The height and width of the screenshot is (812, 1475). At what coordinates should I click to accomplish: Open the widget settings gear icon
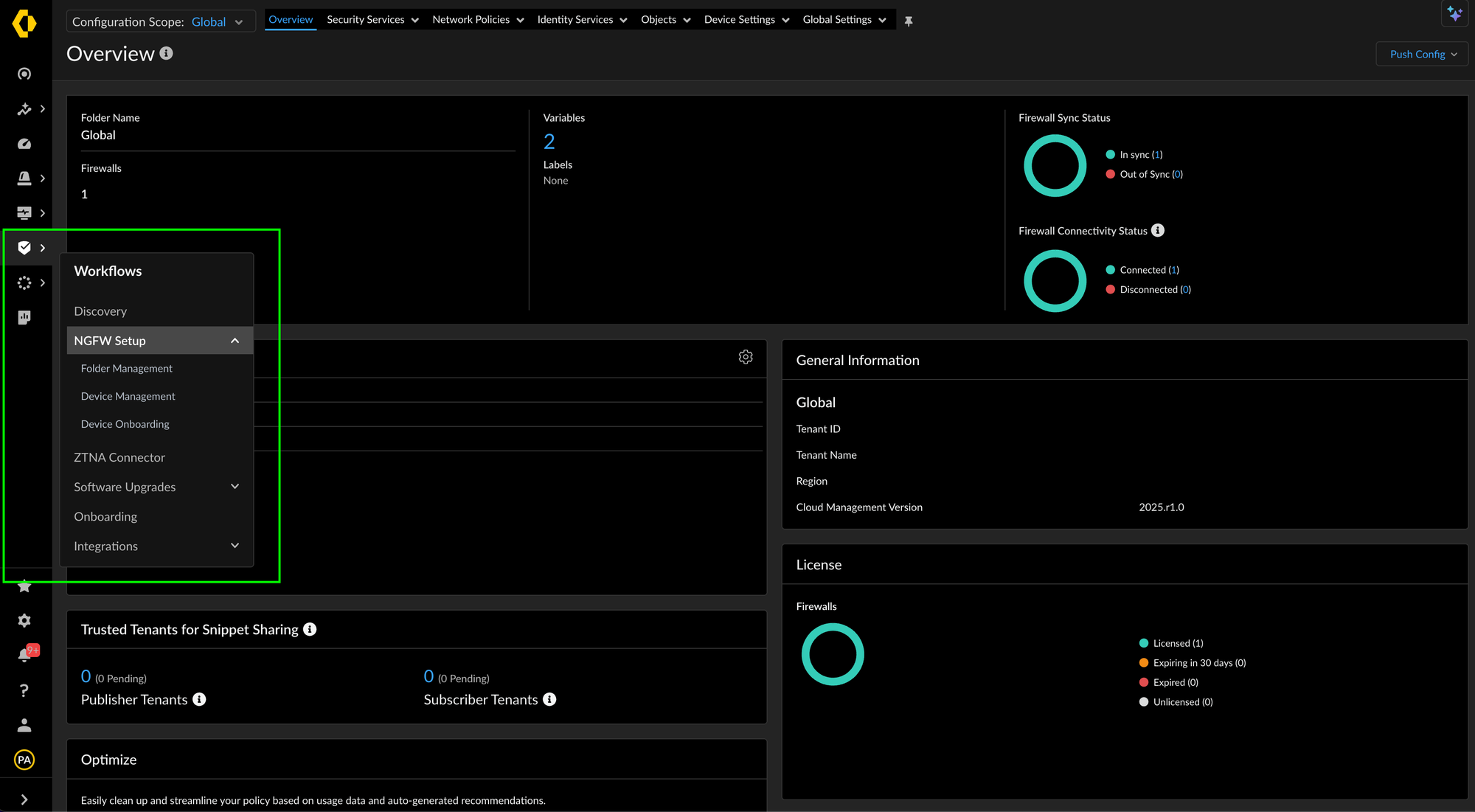click(746, 357)
